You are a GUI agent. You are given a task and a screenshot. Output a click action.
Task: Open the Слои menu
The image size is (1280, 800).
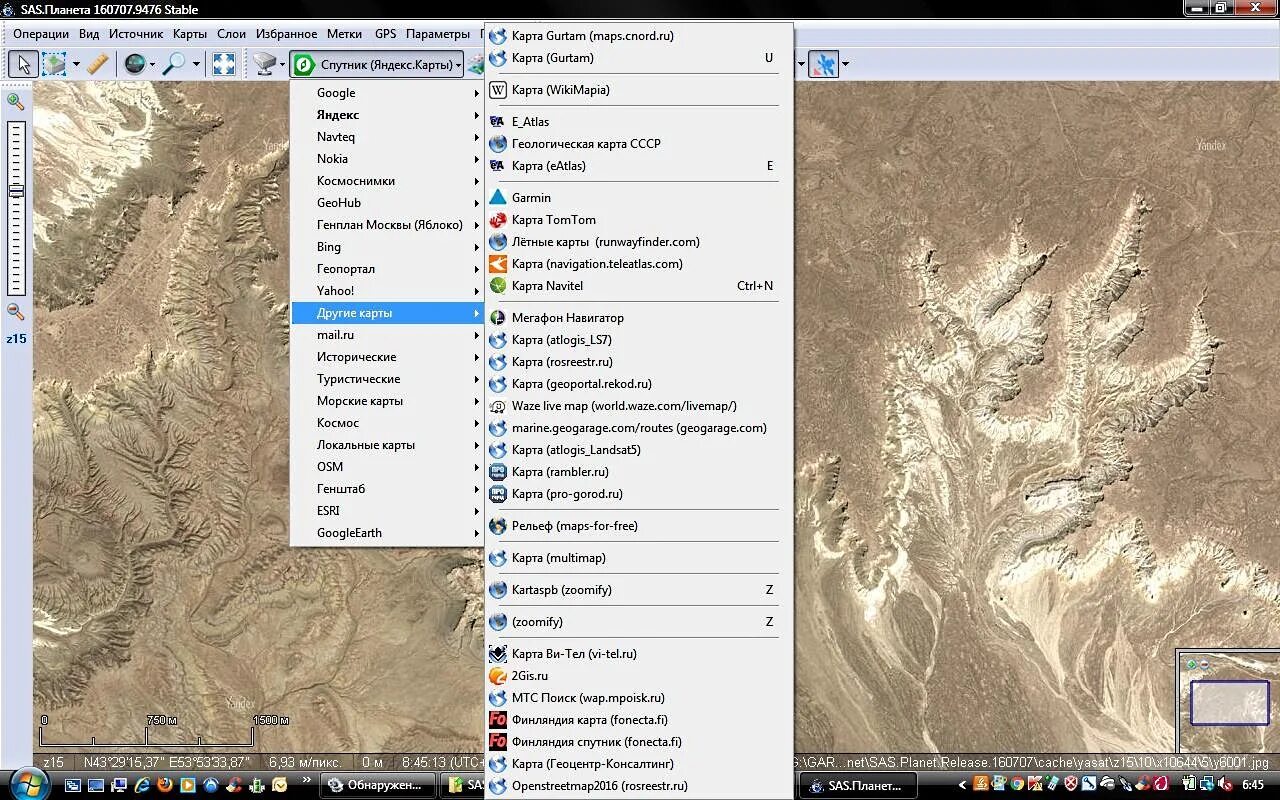(232, 34)
